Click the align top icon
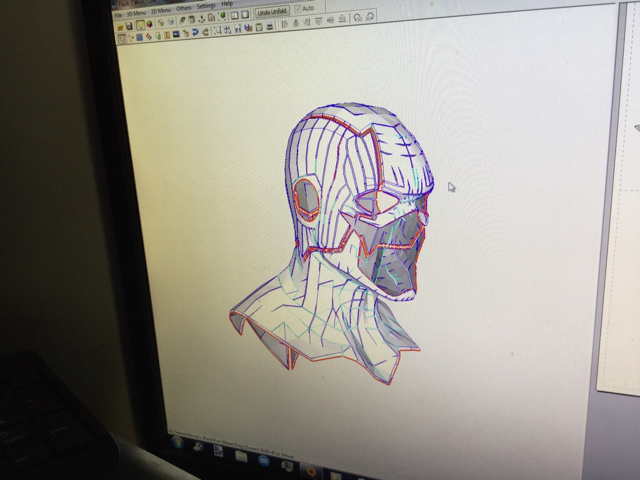 pos(318,21)
